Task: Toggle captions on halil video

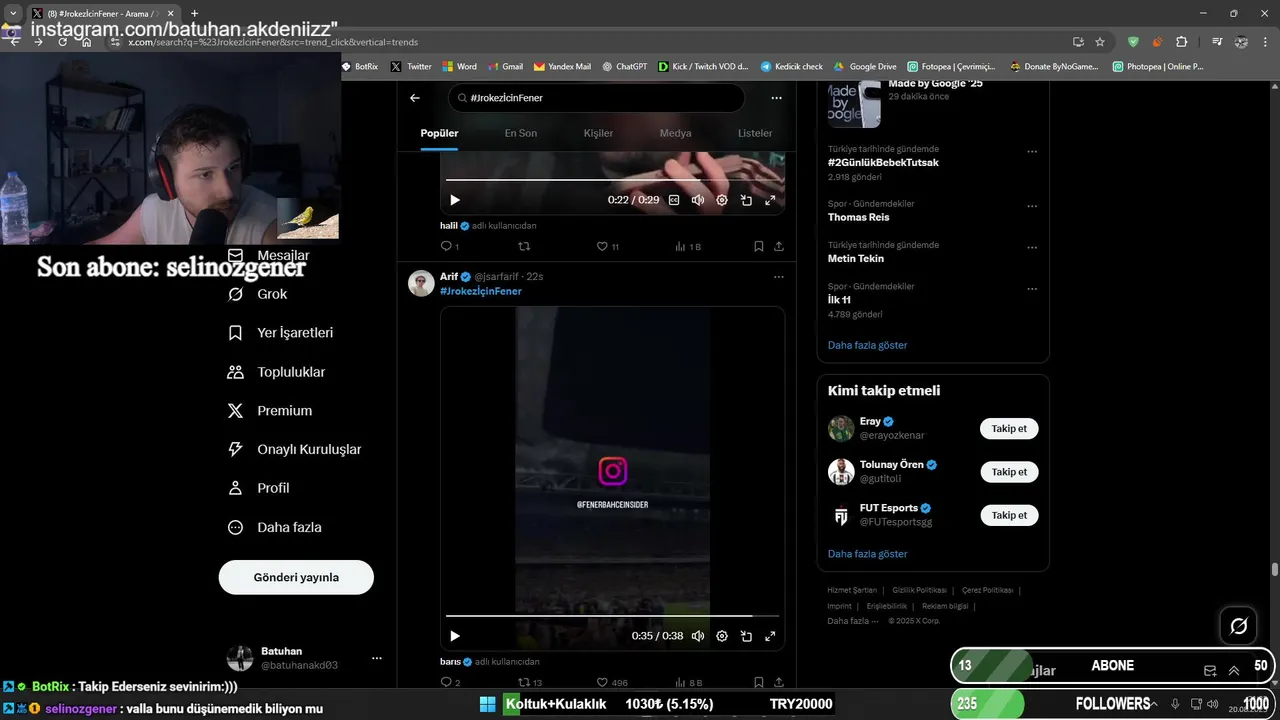Action: [x=674, y=200]
